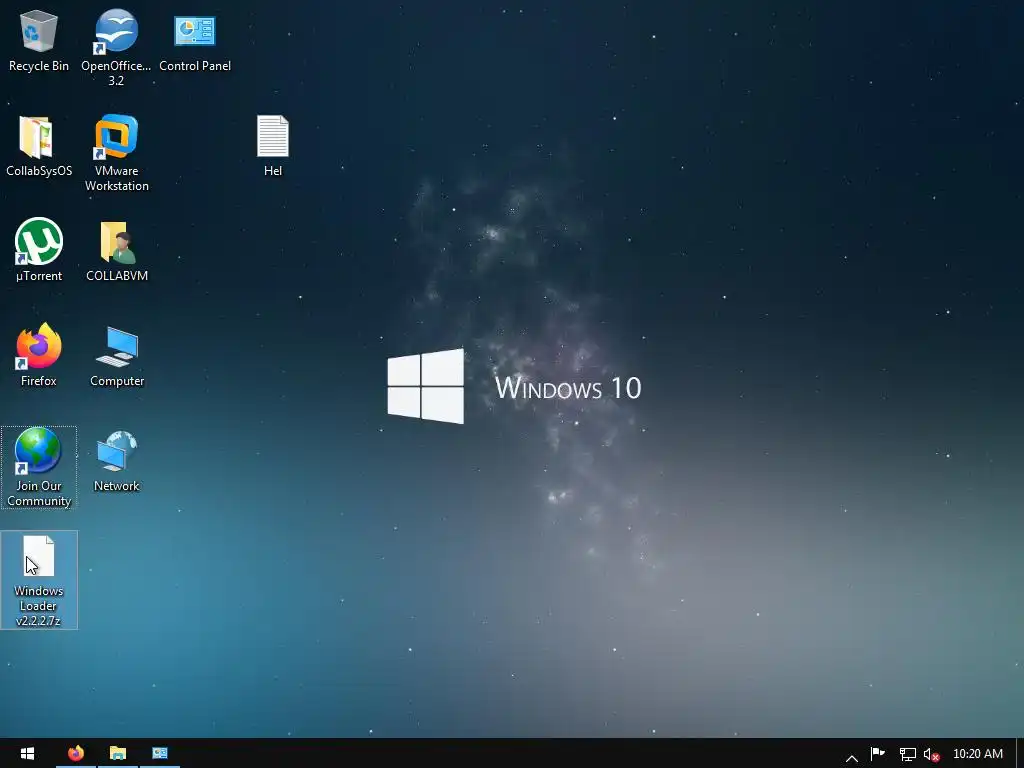Select the Windows Loader v2.2.2.7z file
This screenshot has width=1024, height=768.
(39, 580)
